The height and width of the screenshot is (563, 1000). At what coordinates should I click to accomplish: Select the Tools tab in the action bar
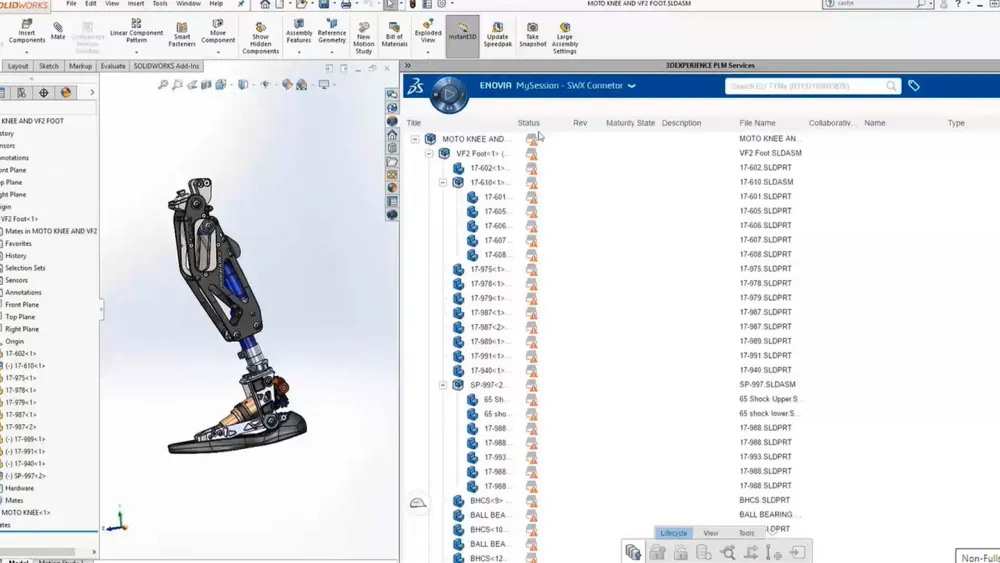click(746, 532)
